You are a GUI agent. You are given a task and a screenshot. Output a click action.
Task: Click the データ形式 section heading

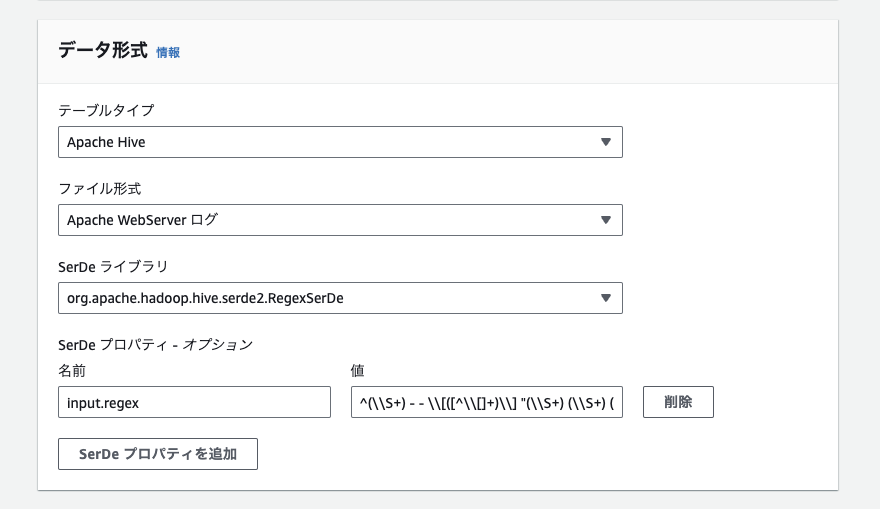(x=103, y=51)
